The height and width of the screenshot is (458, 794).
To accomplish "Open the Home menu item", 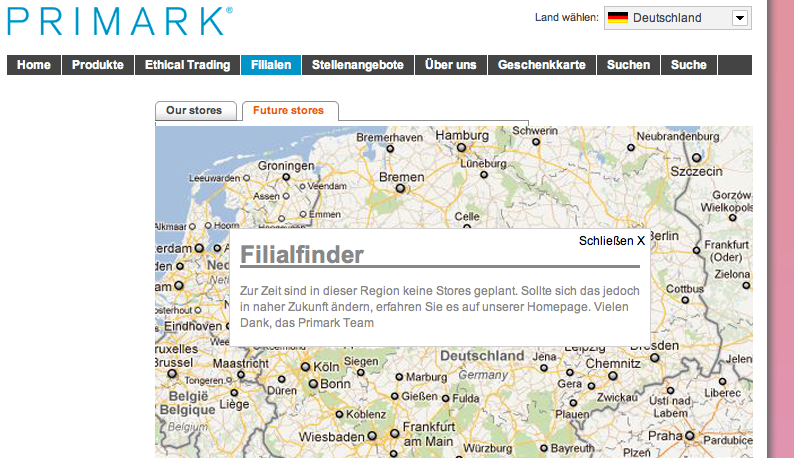I will pos(34,65).
